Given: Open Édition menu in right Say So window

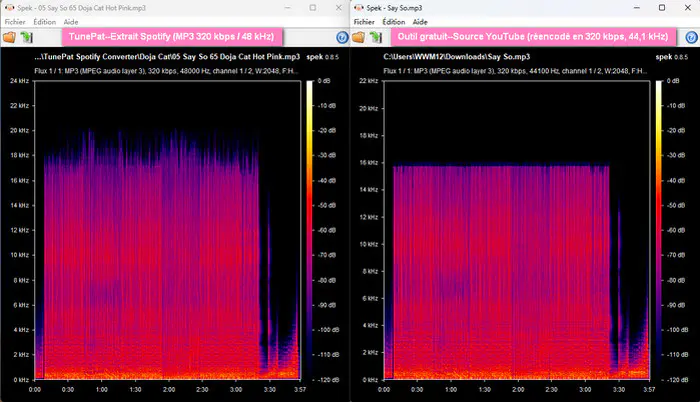Looking at the screenshot, I should point(394,22).
